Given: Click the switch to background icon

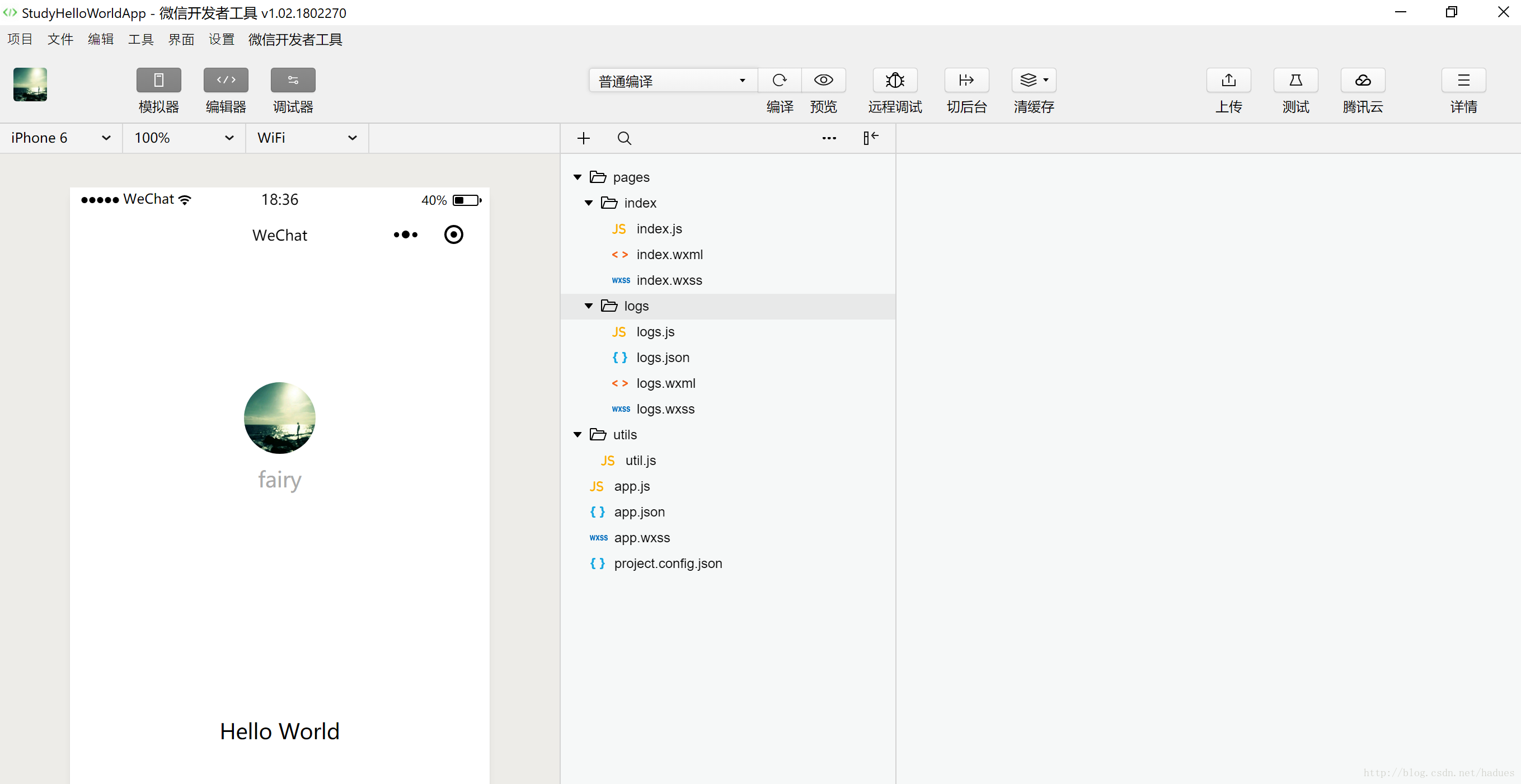Looking at the screenshot, I should click(966, 80).
